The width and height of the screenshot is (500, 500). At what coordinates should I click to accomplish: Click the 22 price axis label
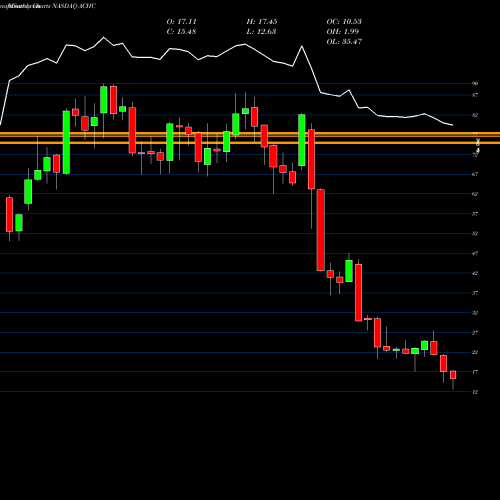[x=475, y=353]
